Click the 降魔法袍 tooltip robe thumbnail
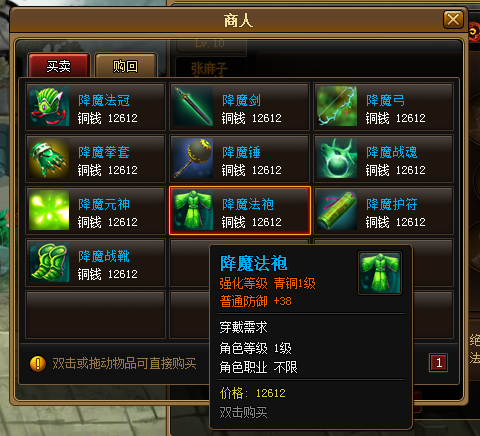 [380, 273]
